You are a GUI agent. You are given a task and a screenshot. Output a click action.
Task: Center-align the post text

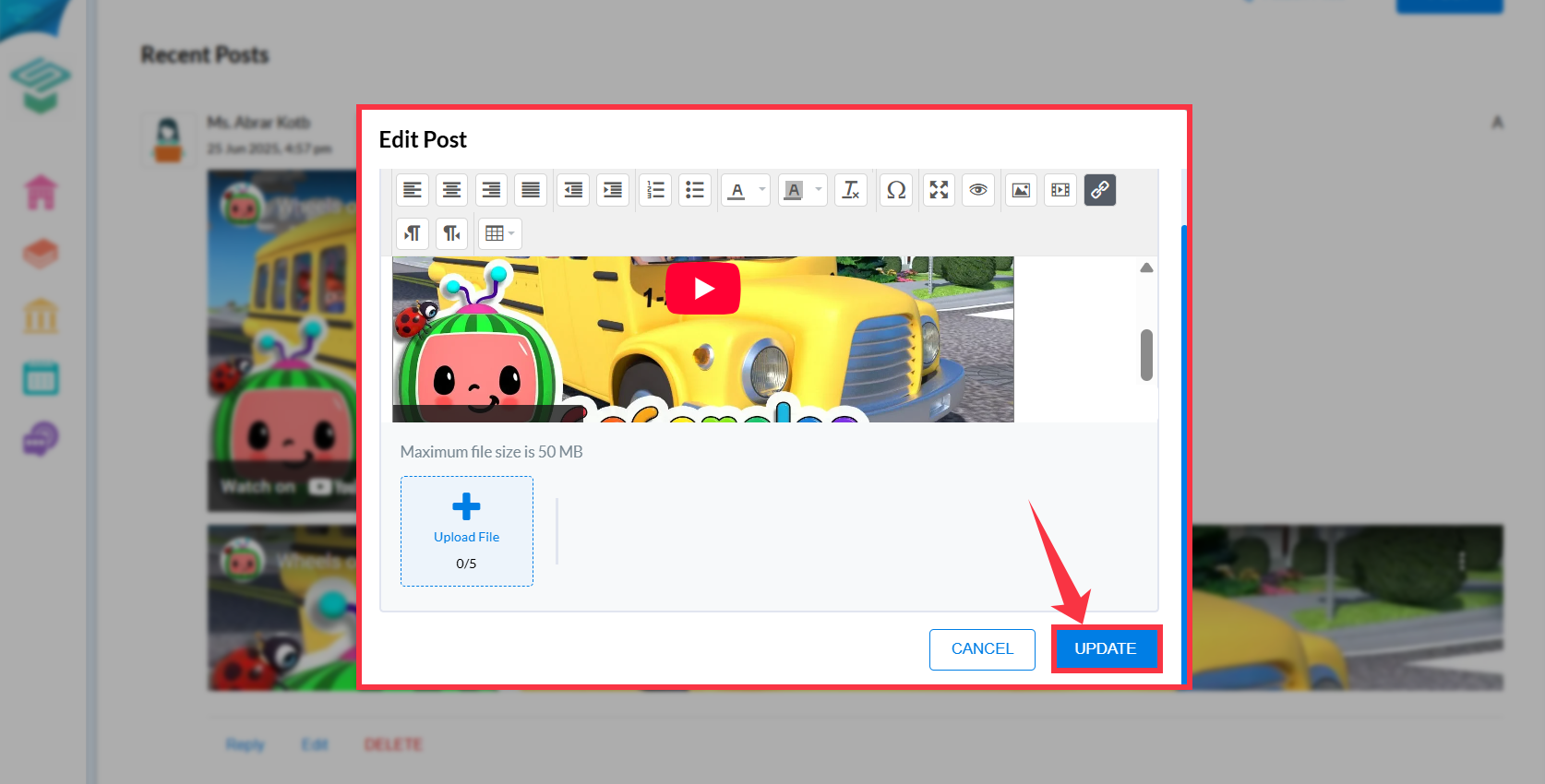pyautogui.click(x=452, y=190)
